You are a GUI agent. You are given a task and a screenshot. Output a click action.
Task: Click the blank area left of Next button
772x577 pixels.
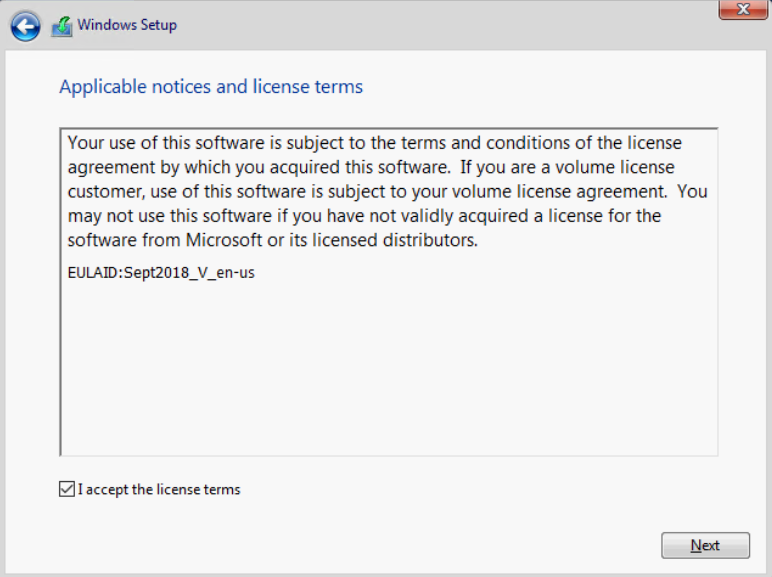tap(400, 545)
